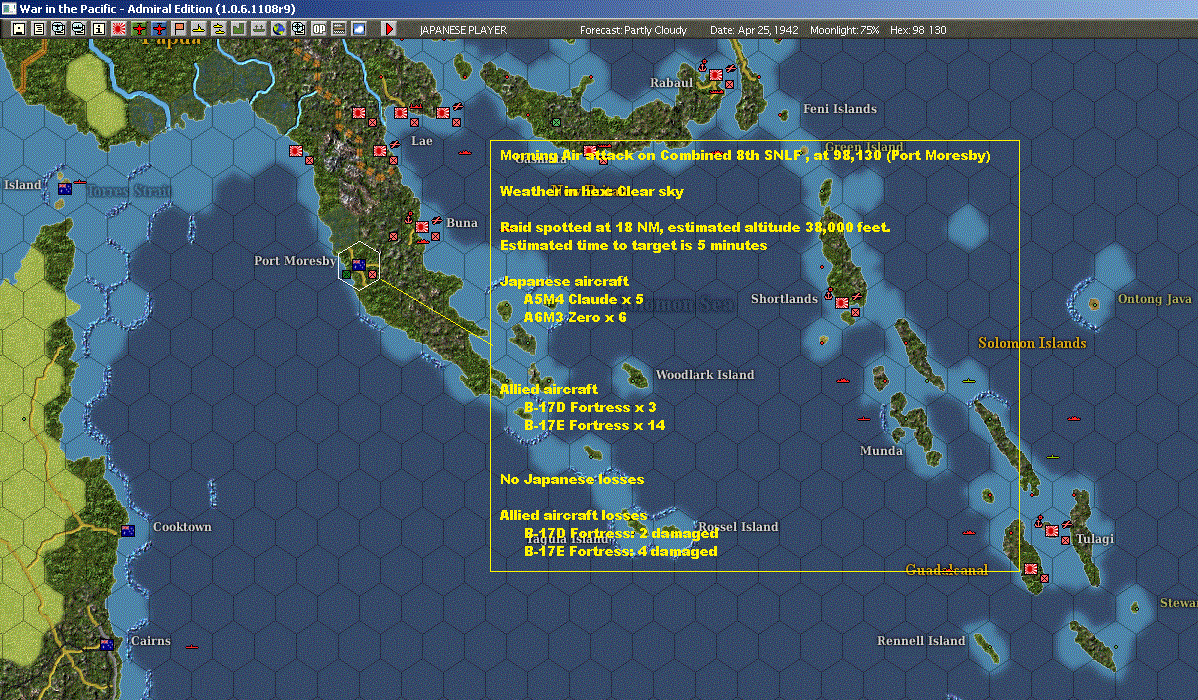Image resolution: width=1198 pixels, height=700 pixels.
Task: Select the Australian flag at Cairns
Action: click(107, 644)
